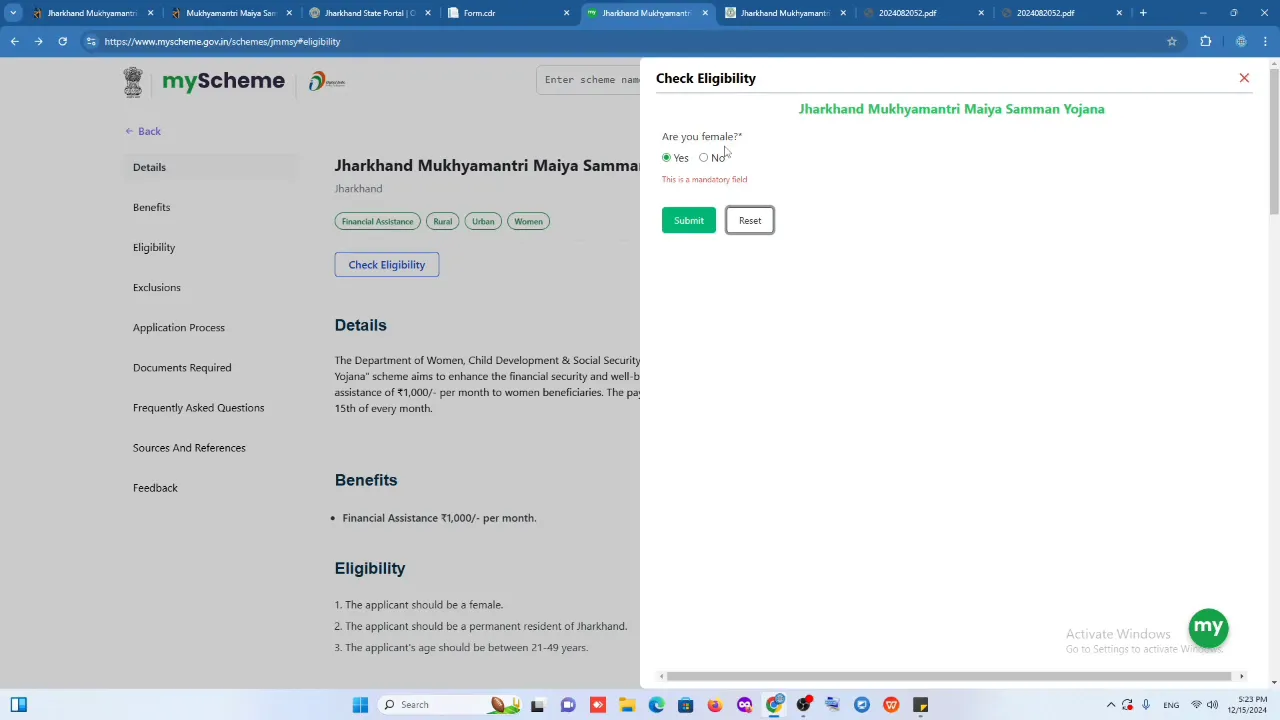Viewport: 1280px width, 720px height.
Task: Switch to Mukhyamantri Maiya Samman tab
Action: tap(230, 13)
